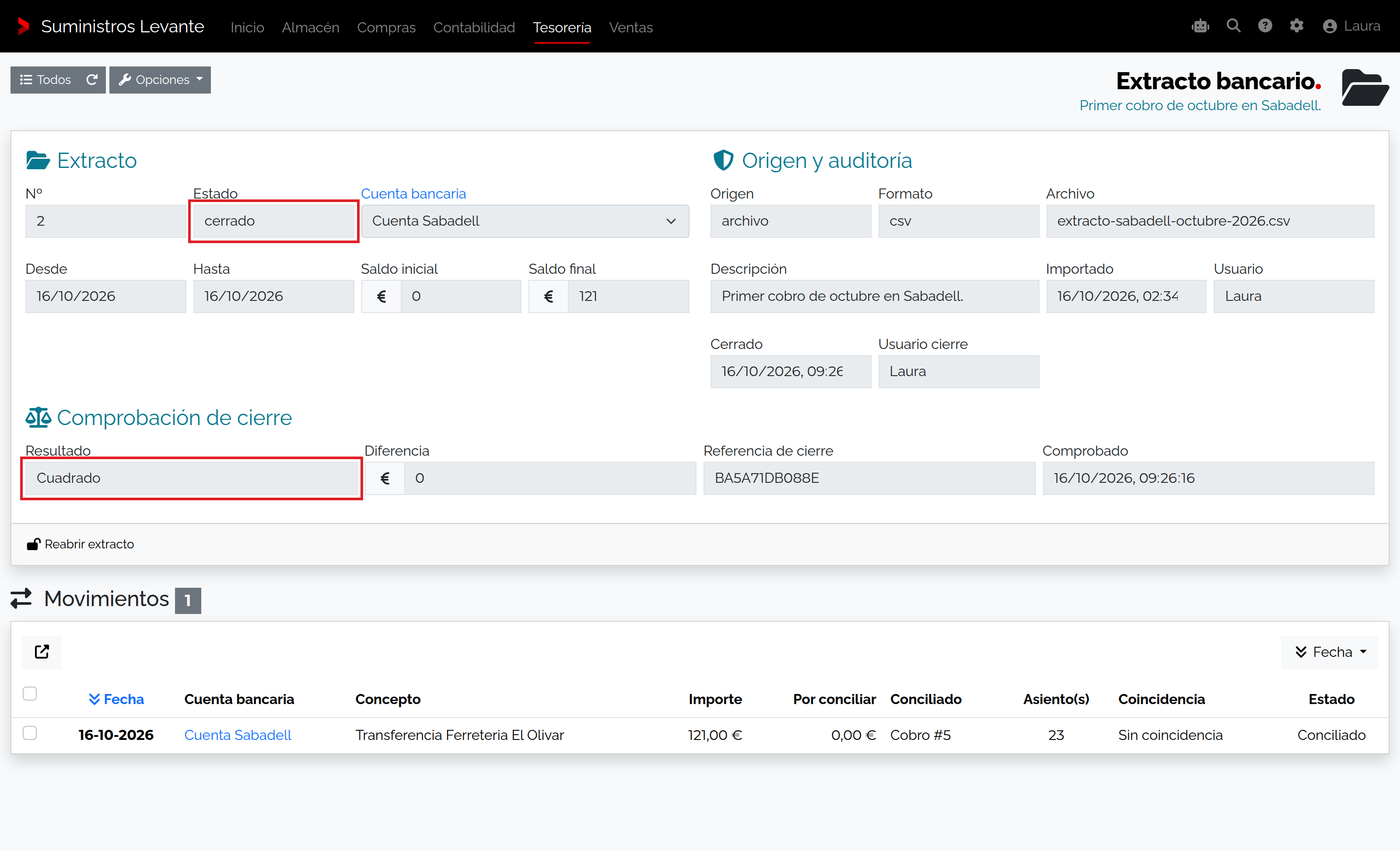Open the Cuenta bancaria select box

[x=525, y=221]
